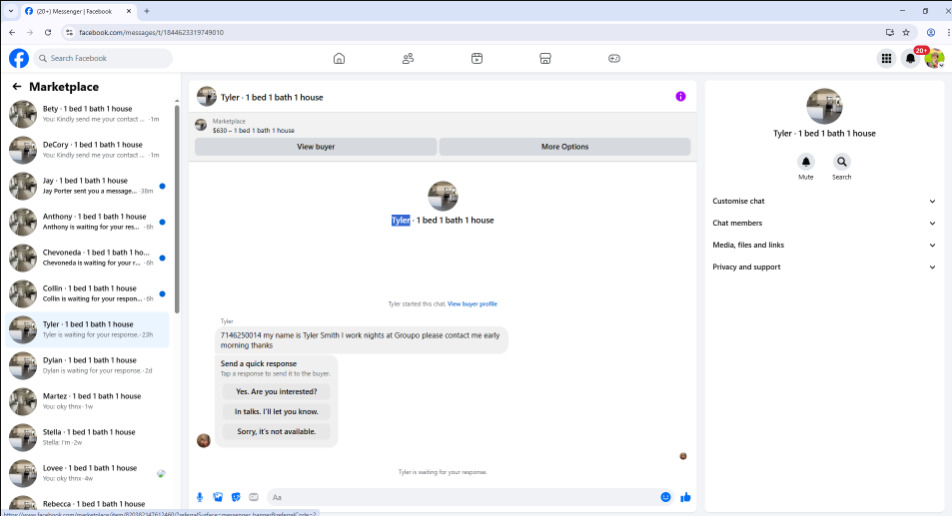Click the large Tyler avatar in right panel
Viewport: 952px width, 516px height.
point(824,106)
